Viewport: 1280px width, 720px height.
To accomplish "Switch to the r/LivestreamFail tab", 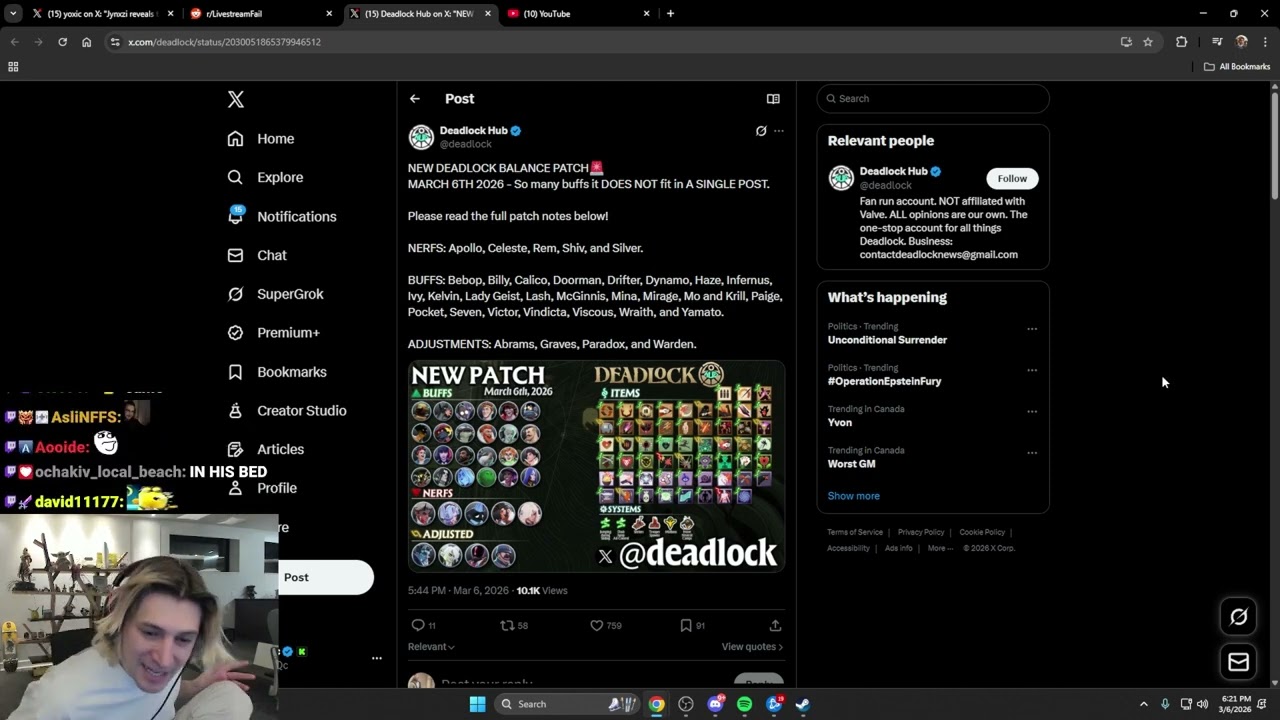I will pos(262,14).
